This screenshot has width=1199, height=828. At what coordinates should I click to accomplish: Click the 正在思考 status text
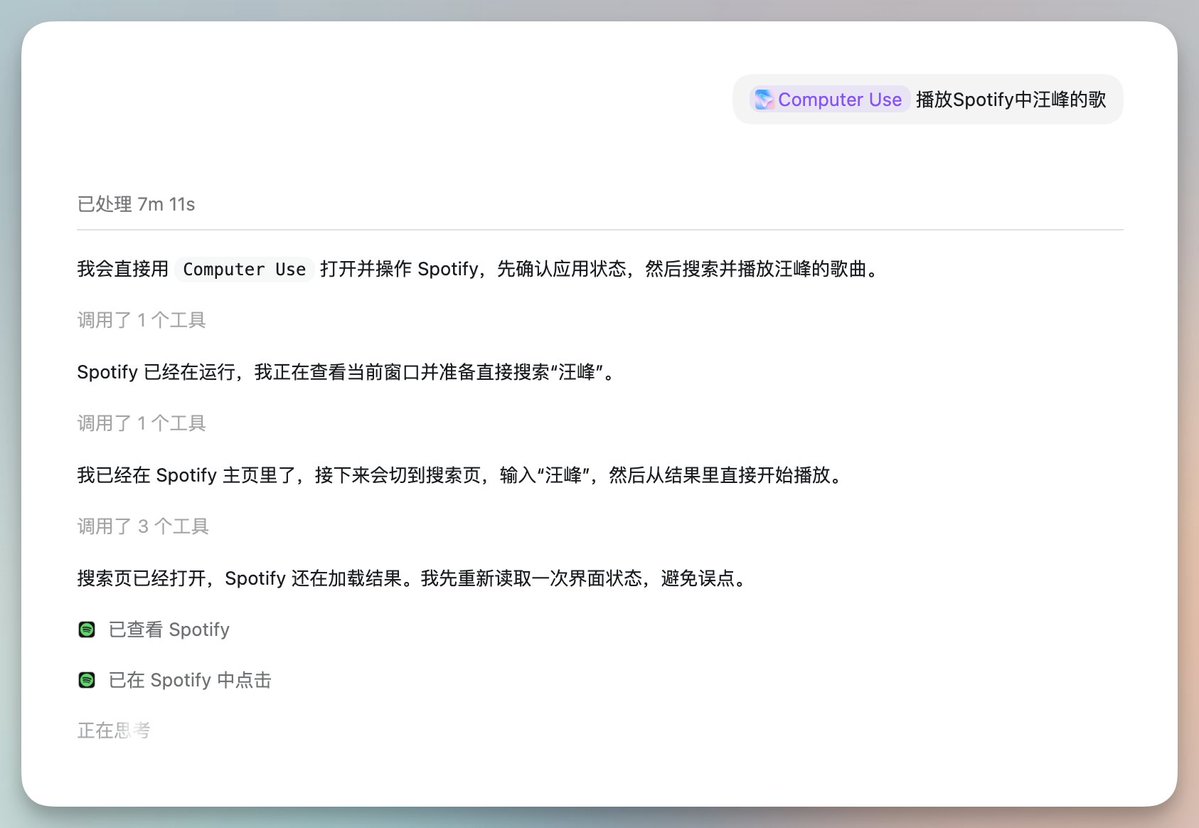pyautogui.click(x=113, y=730)
